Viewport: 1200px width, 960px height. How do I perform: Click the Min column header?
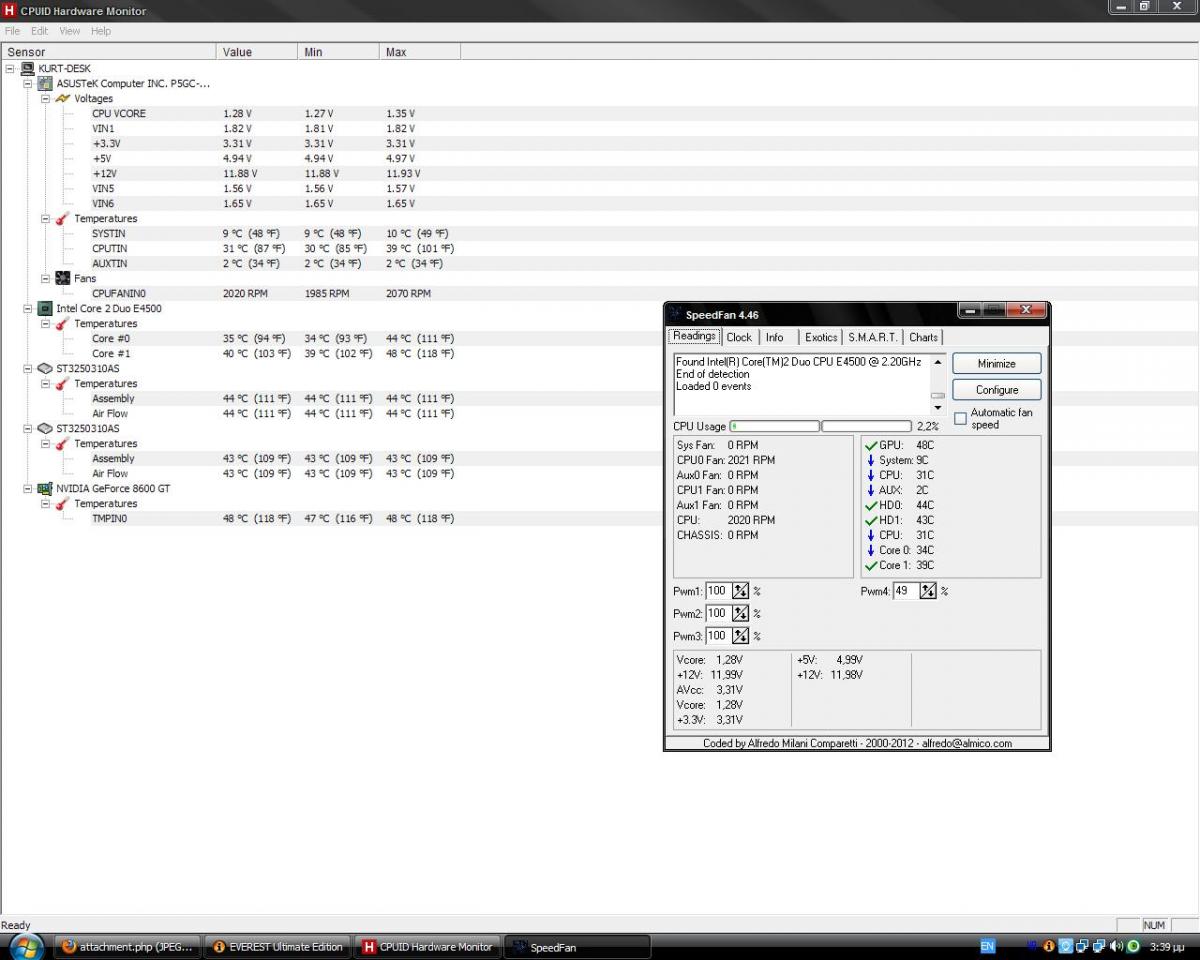pyautogui.click(x=339, y=52)
